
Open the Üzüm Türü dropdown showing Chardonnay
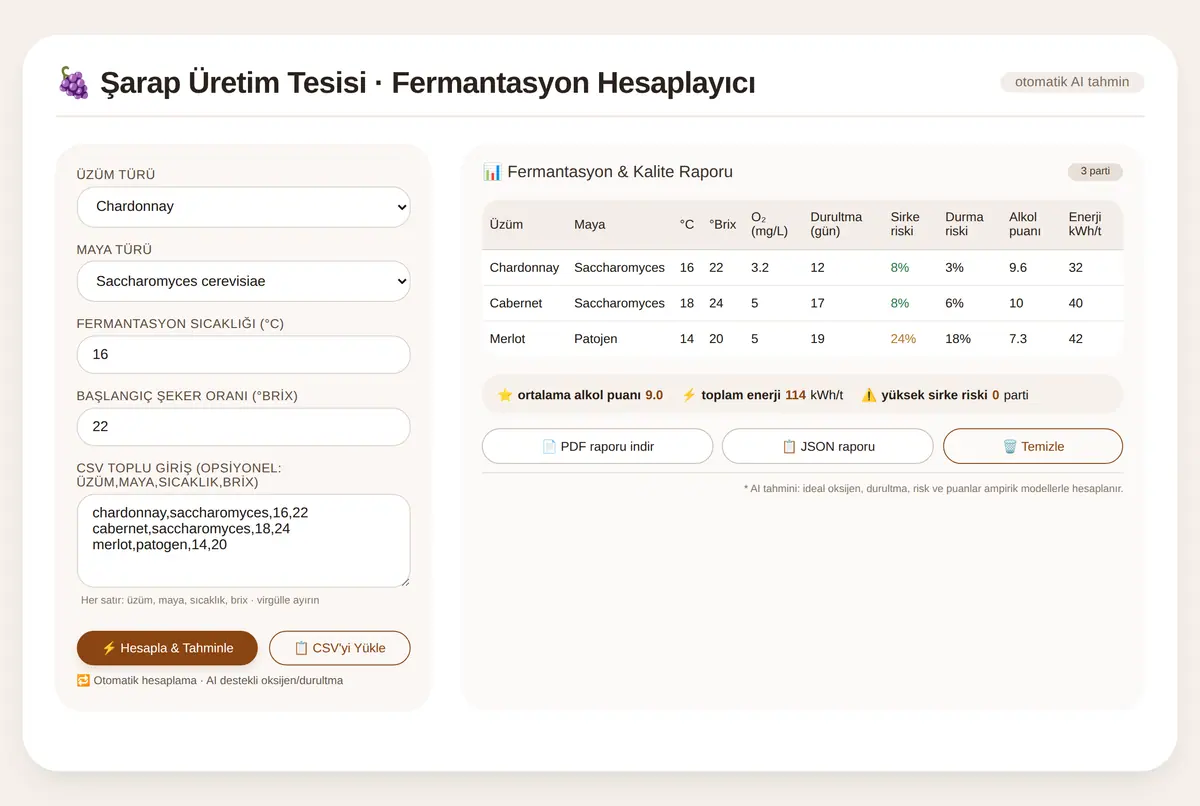click(x=244, y=207)
